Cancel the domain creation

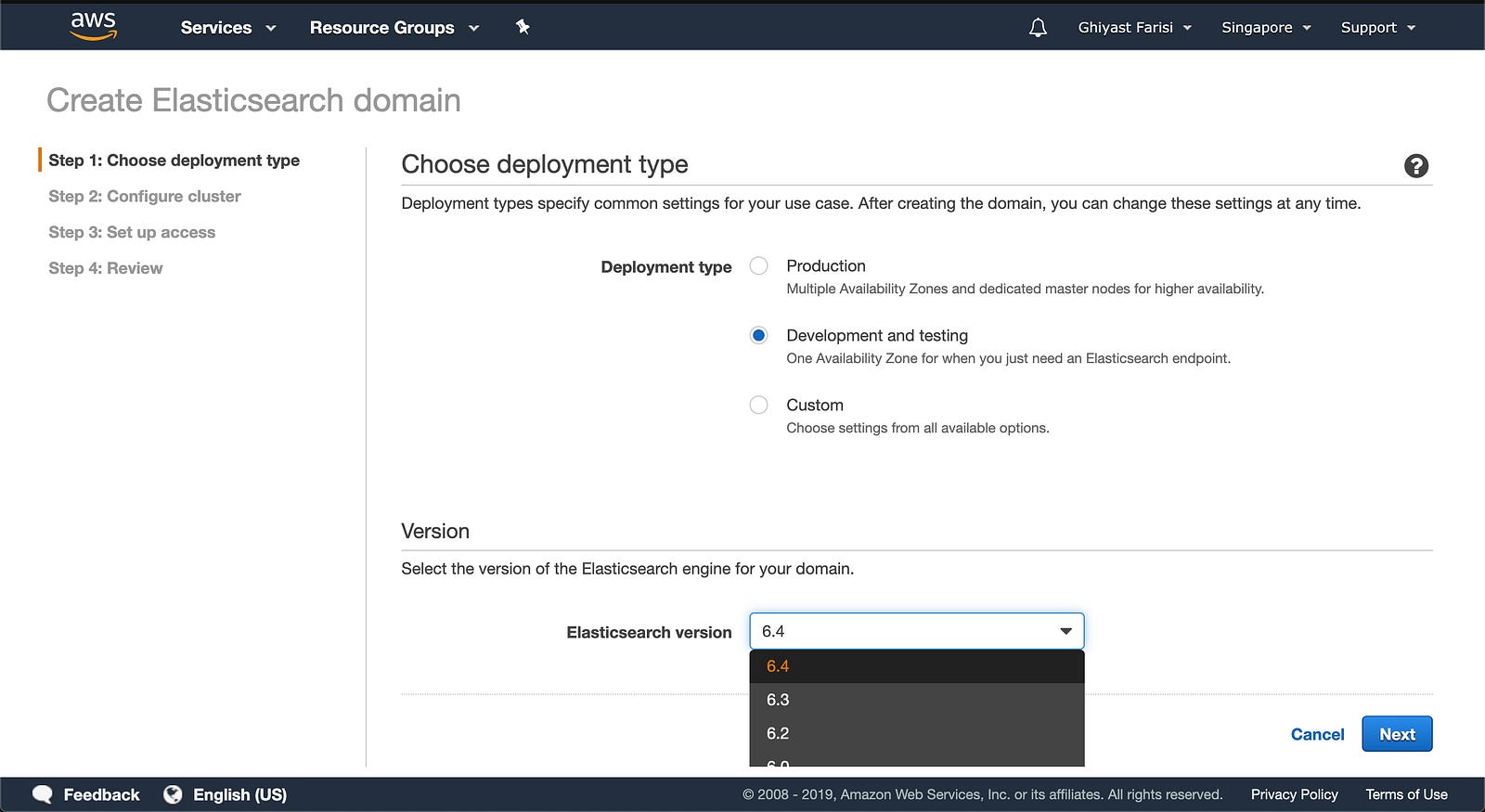[1317, 734]
